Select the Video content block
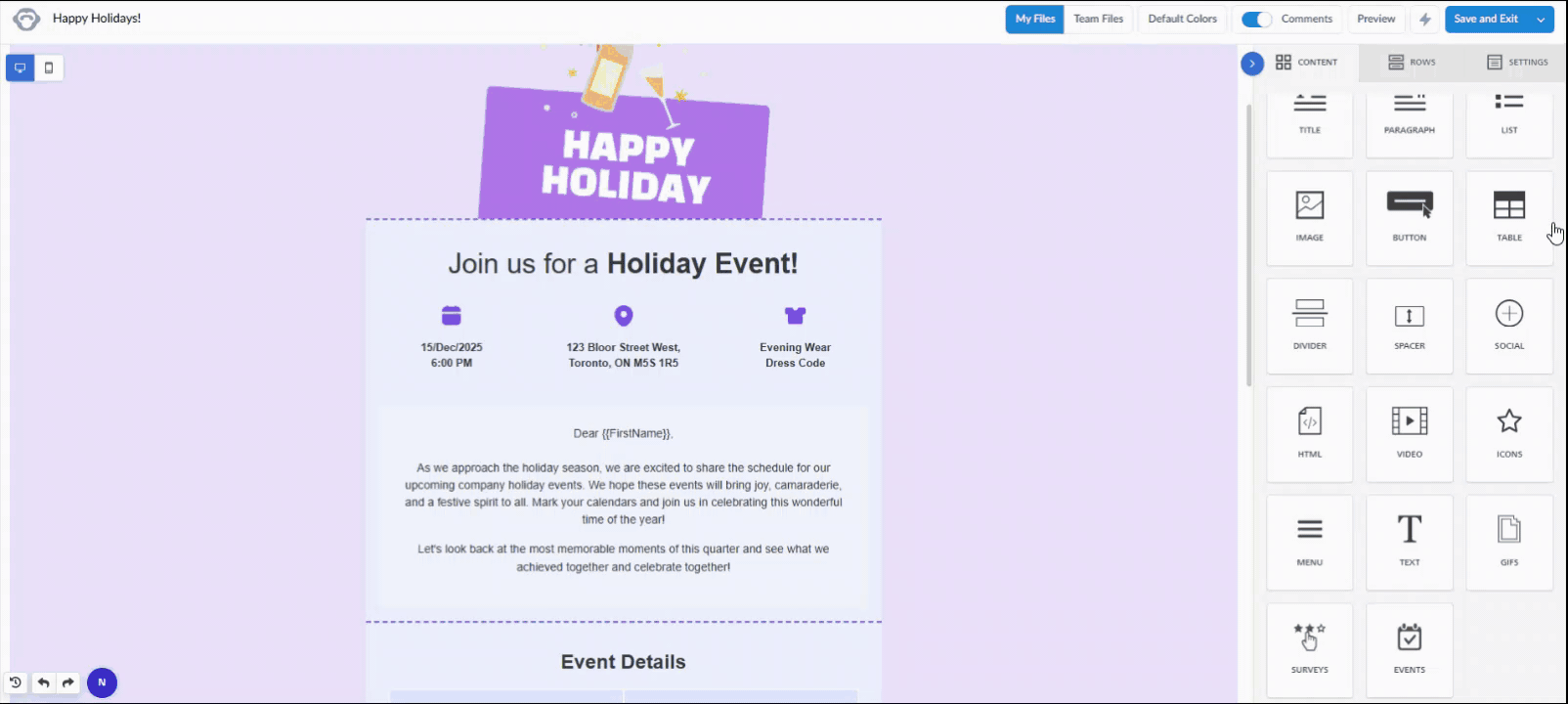1568x704 pixels. coord(1409,435)
